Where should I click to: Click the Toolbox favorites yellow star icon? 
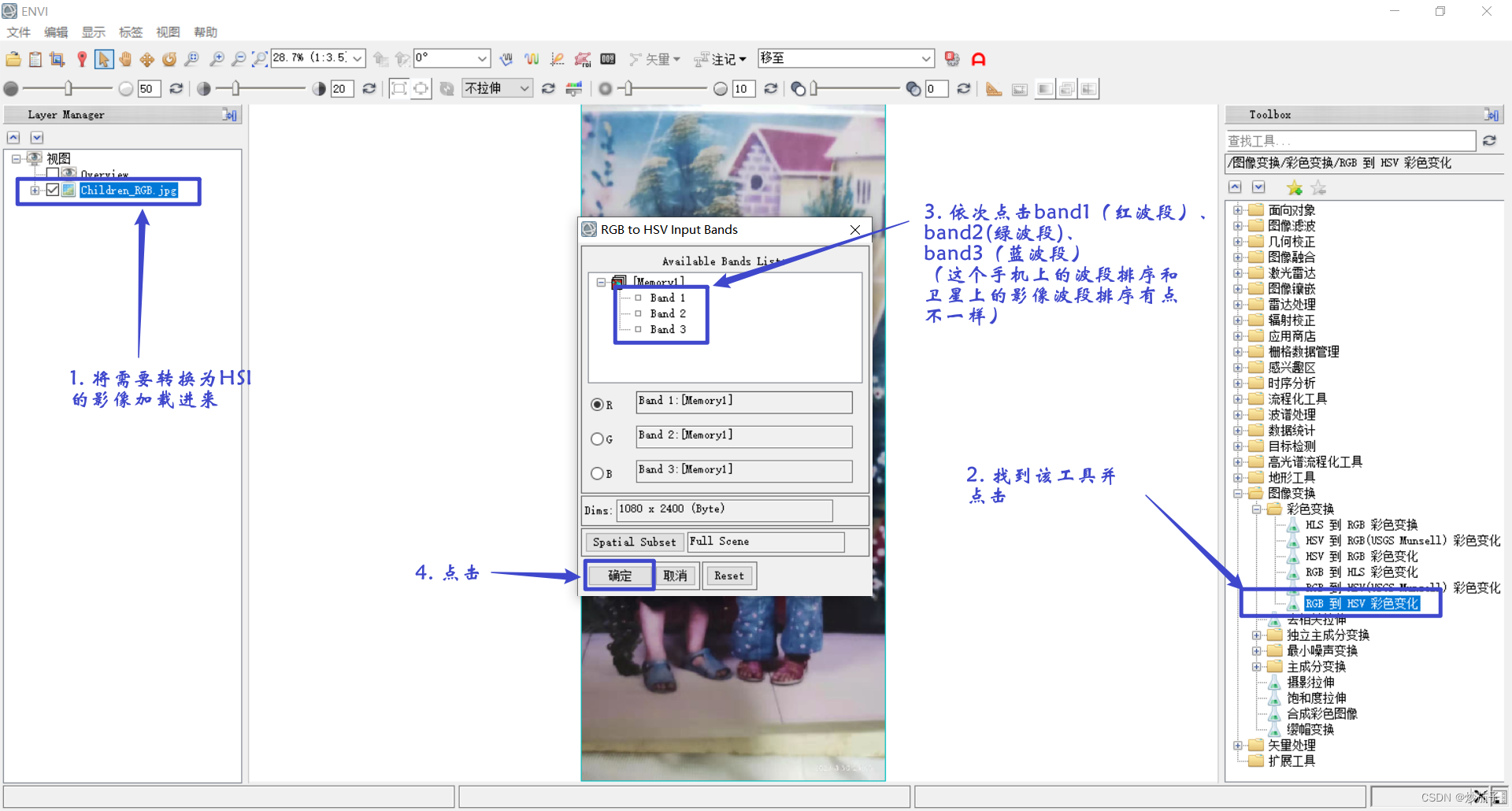pyautogui.click(x=1295, y=188)
